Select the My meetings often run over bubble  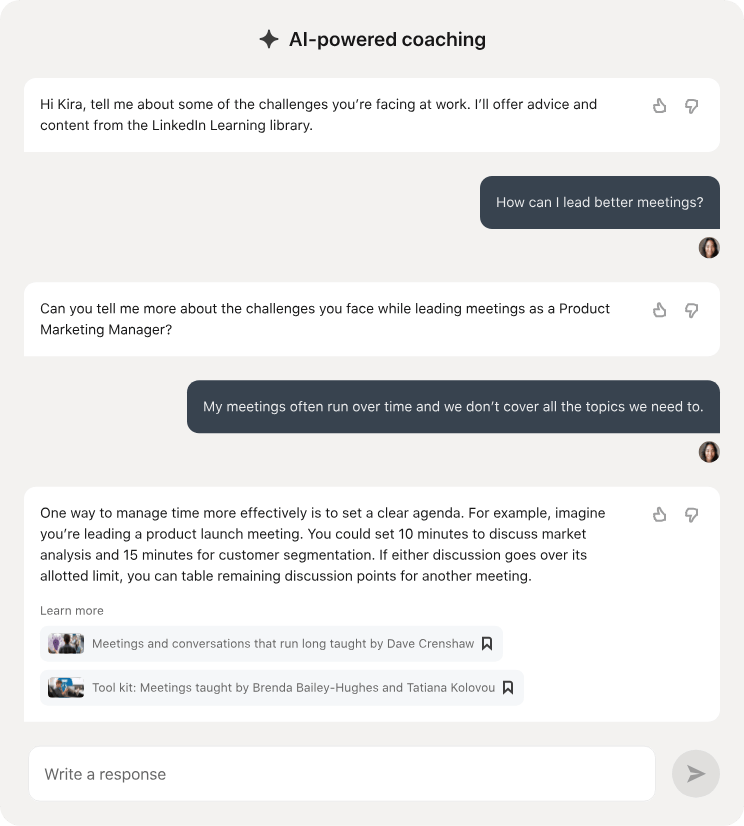pos(453,407)
